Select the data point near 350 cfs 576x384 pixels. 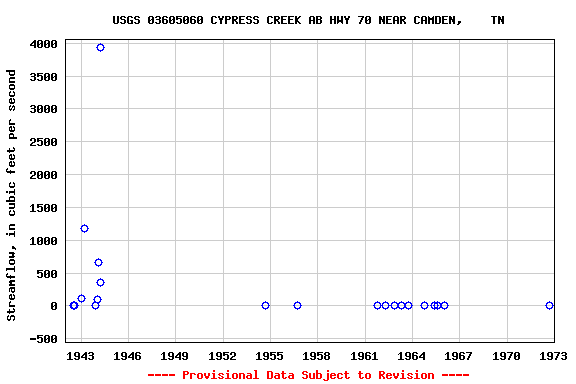click(100, 283)
